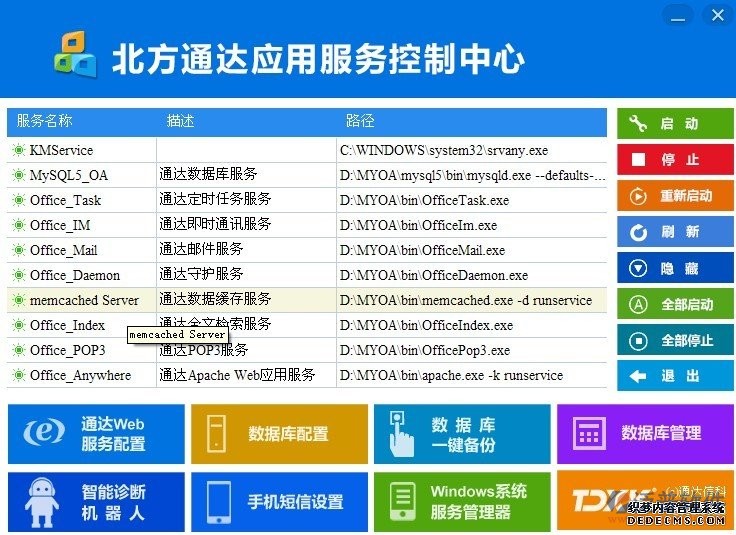The image size is (736, 535).
Task: Click the play-circle icon on 重新启动
Action: tap(638, 196)
